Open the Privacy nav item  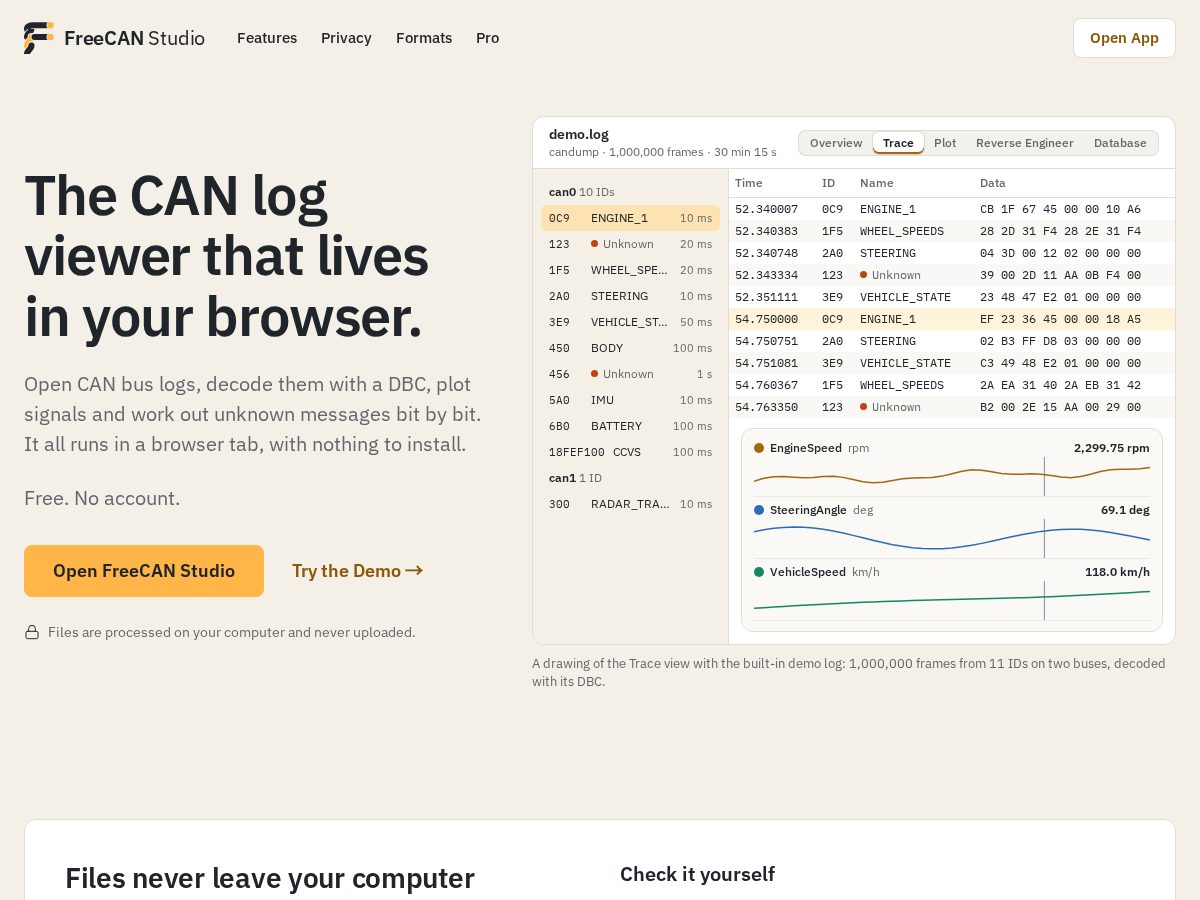pos(346,38)
